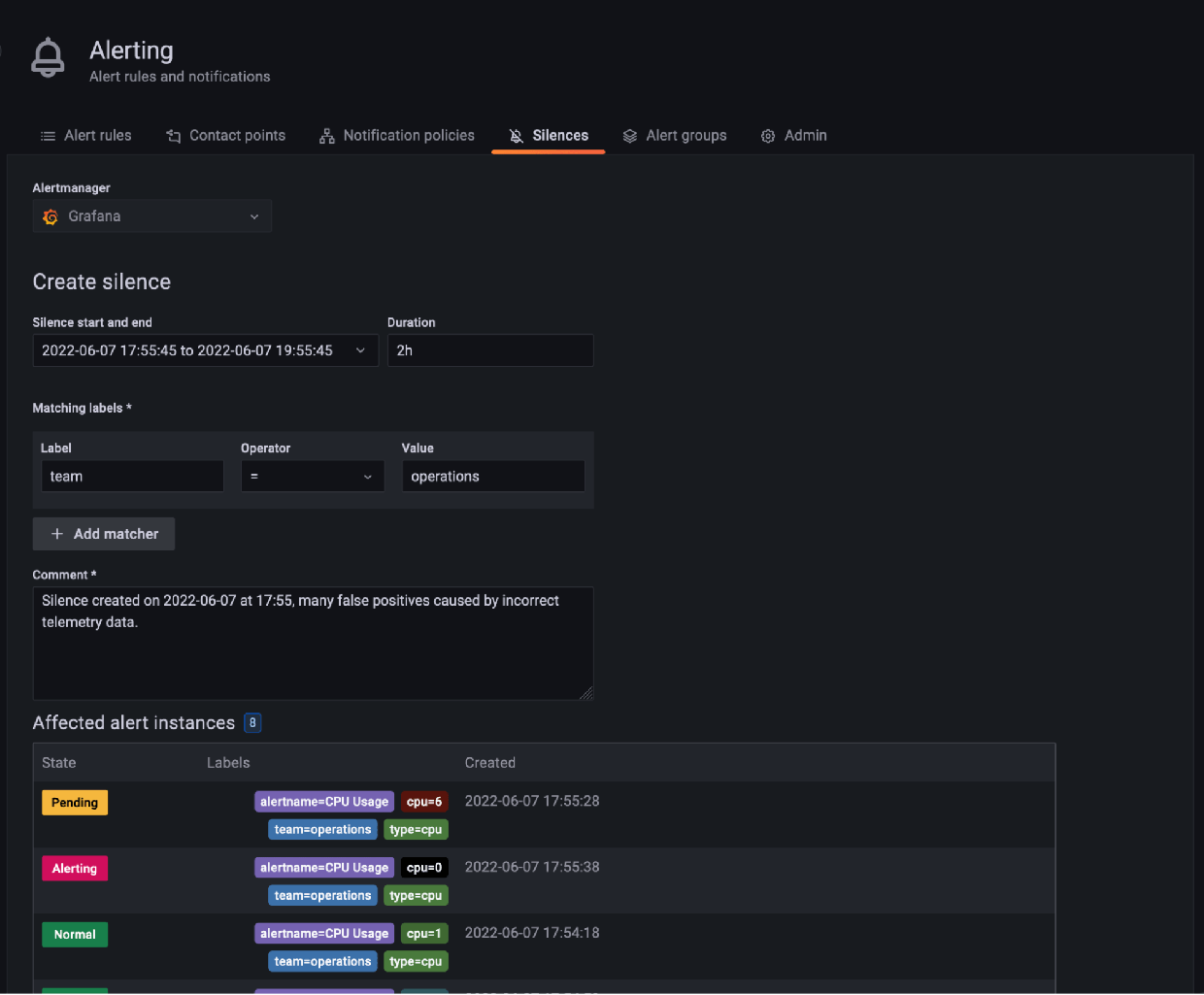The height and width of the screenshot is (995, 1204).
Task: Click the Grafana logo inside the Alertmanager selector
Action: tap(50, 216)
